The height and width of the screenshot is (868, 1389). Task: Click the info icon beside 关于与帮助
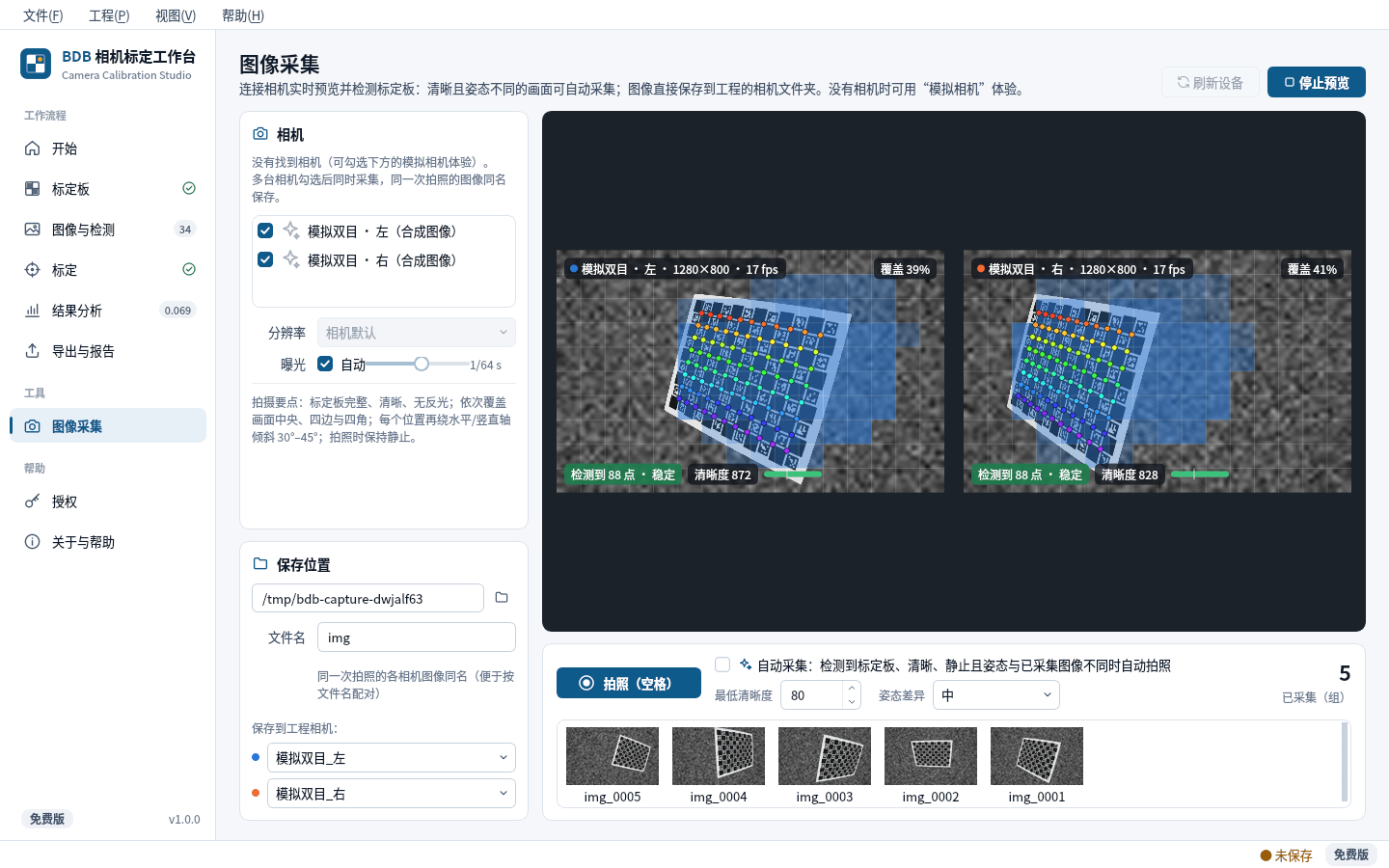click(32, 542)
